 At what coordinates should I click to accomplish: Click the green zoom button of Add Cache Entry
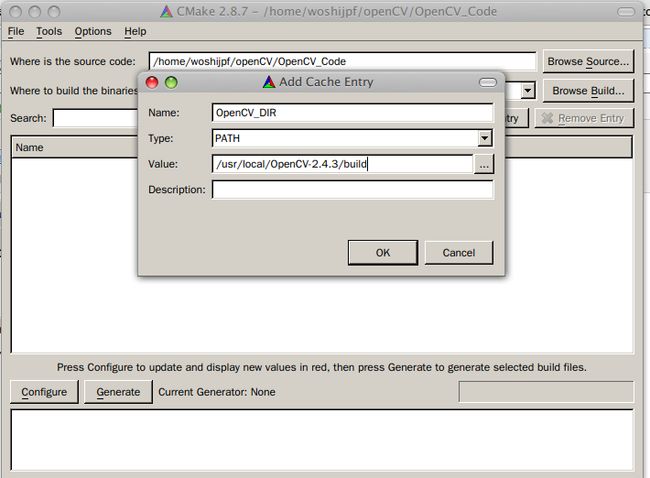171,82
